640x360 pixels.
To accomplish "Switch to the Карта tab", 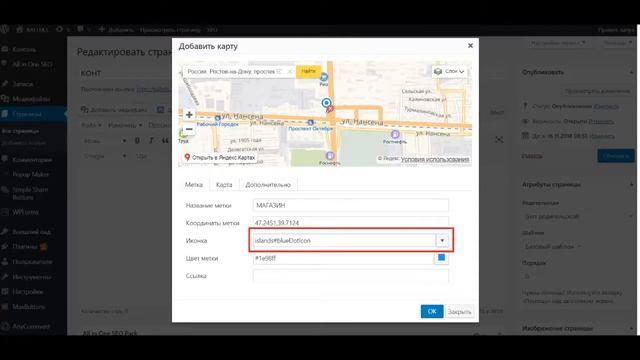I will pos(224,184).
